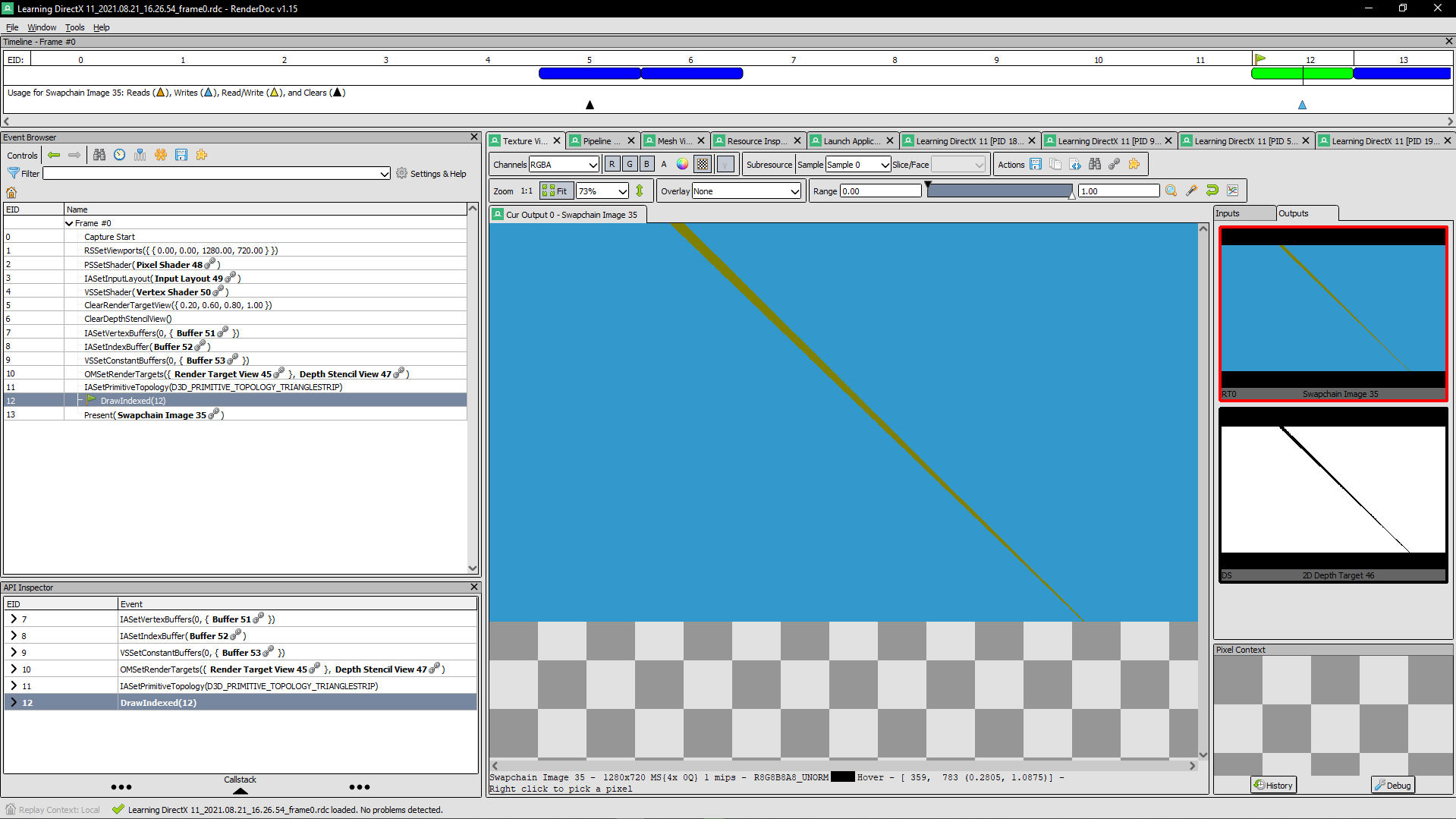Click the Range maximum 1.00 field
The height and width of the screenshot is (819, 1456).
pyautogui.click(x=1118, y=191)
